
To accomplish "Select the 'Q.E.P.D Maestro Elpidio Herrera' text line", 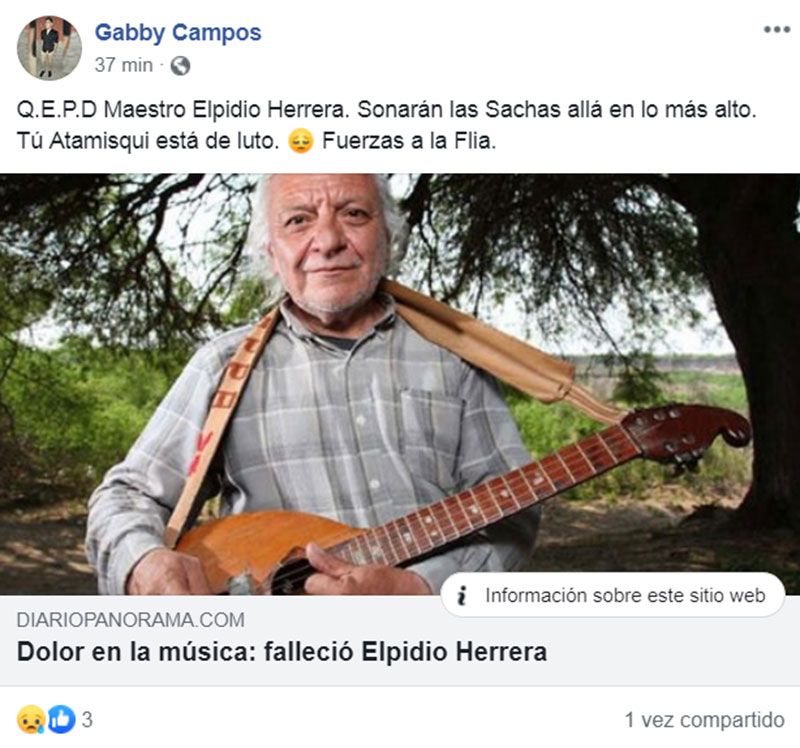I will click(183, 110).
